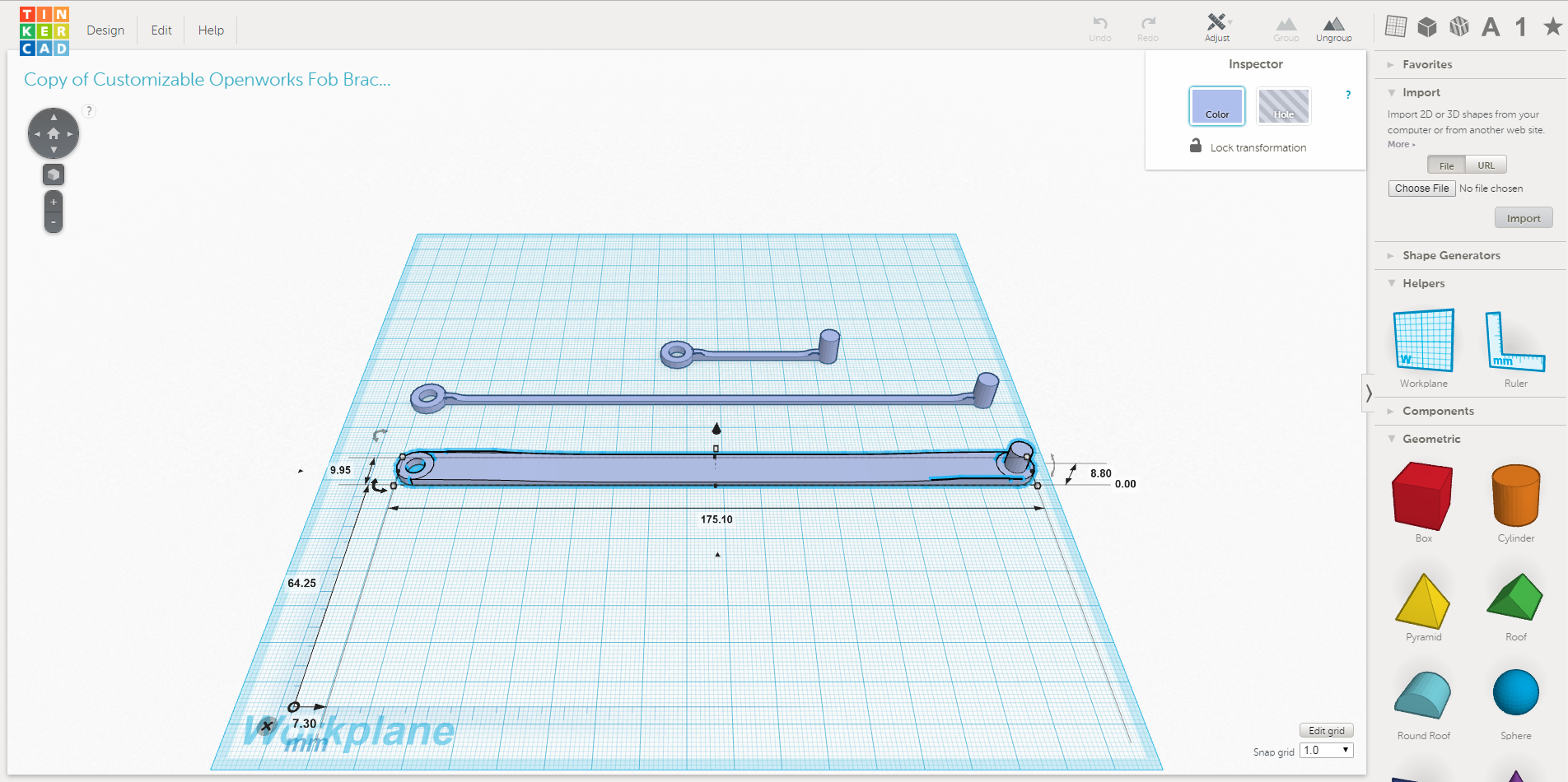Toggle the view cube perspective button
Viewport: 1568px width, 782px height.
pos(54,175)
